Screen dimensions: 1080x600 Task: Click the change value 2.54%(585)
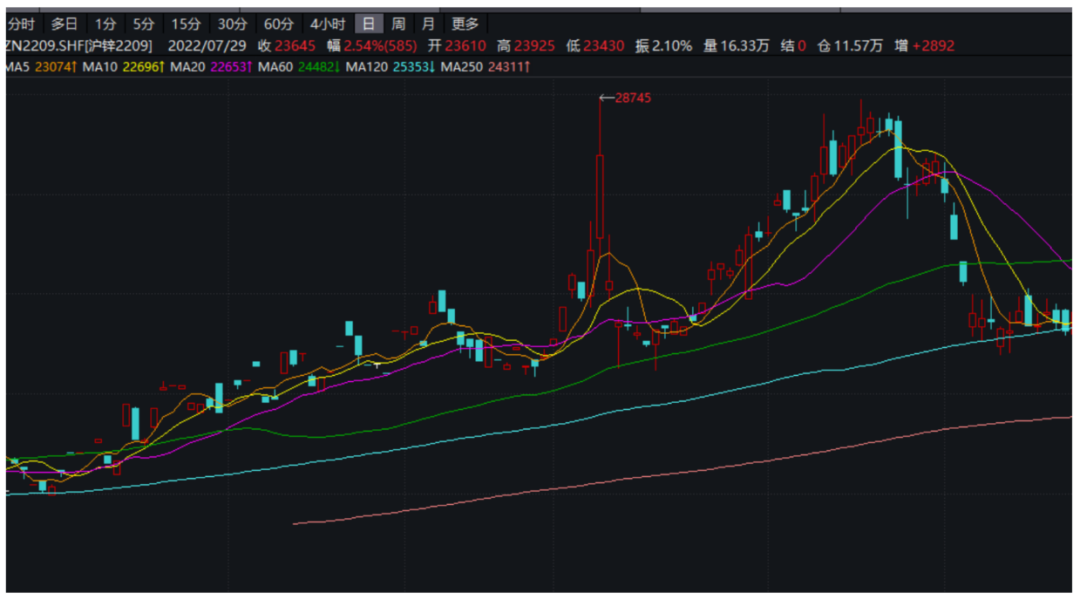[x=380, y=46]
